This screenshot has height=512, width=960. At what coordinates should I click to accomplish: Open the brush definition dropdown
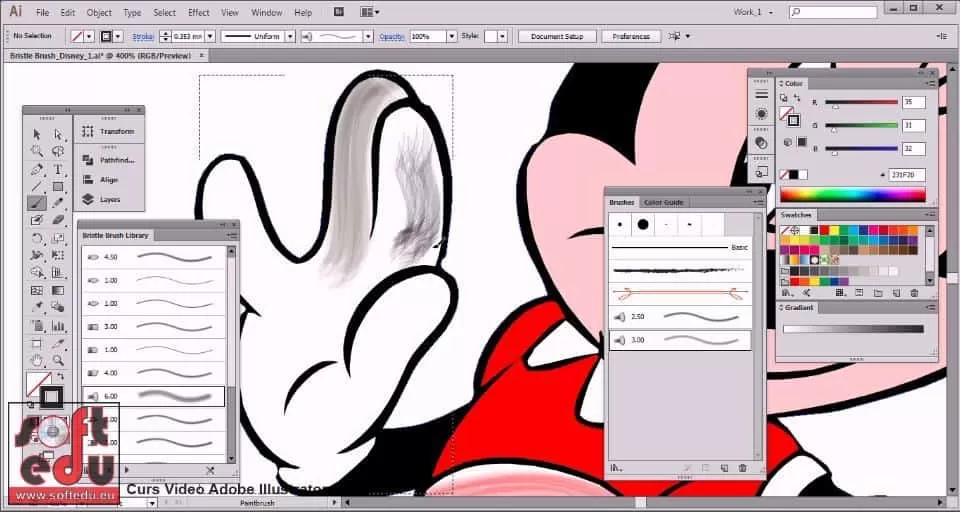[368, 36]
